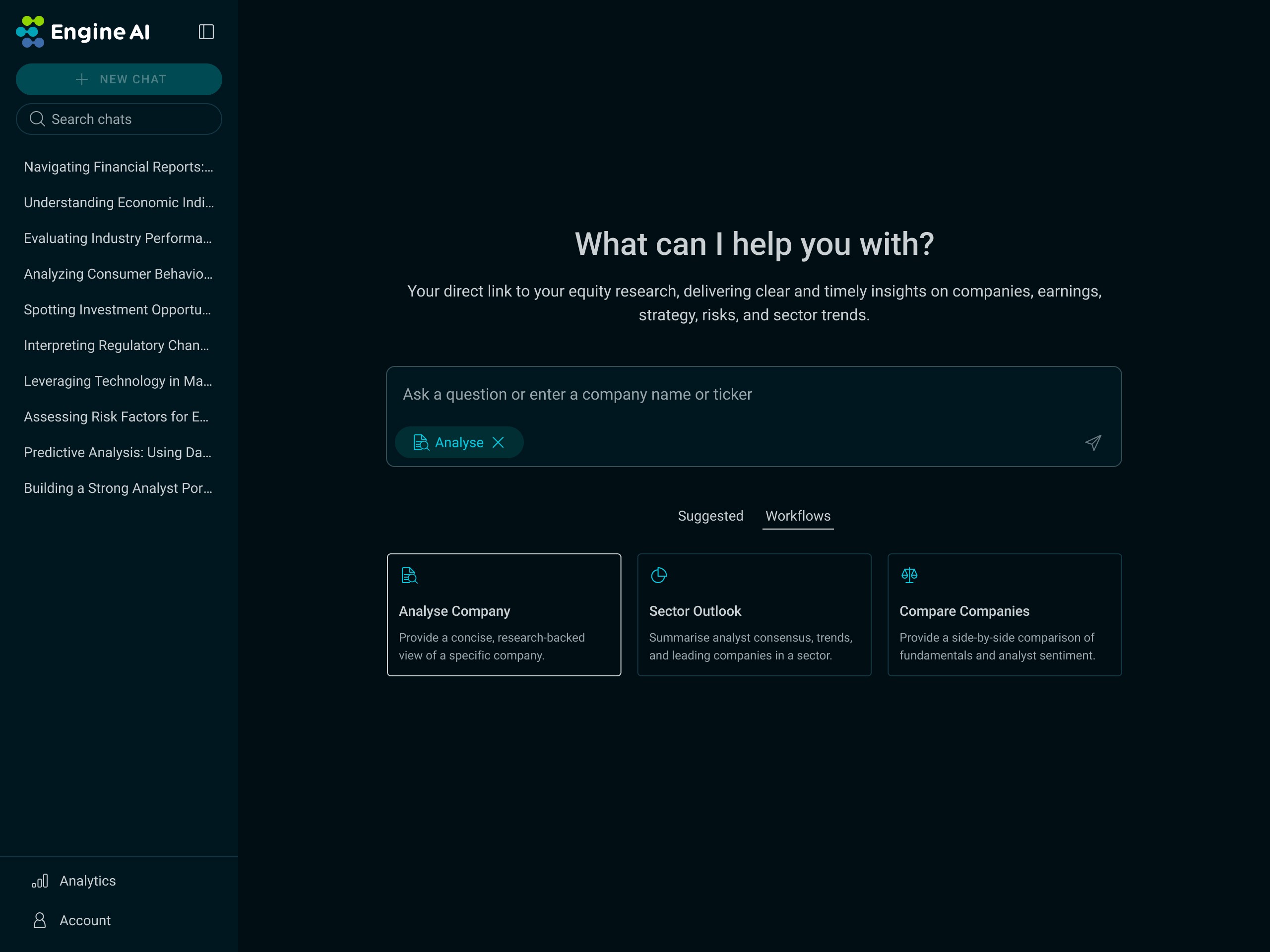
Task: Click the Sector Outlook pie chart icon
Action: coord(658,575)
